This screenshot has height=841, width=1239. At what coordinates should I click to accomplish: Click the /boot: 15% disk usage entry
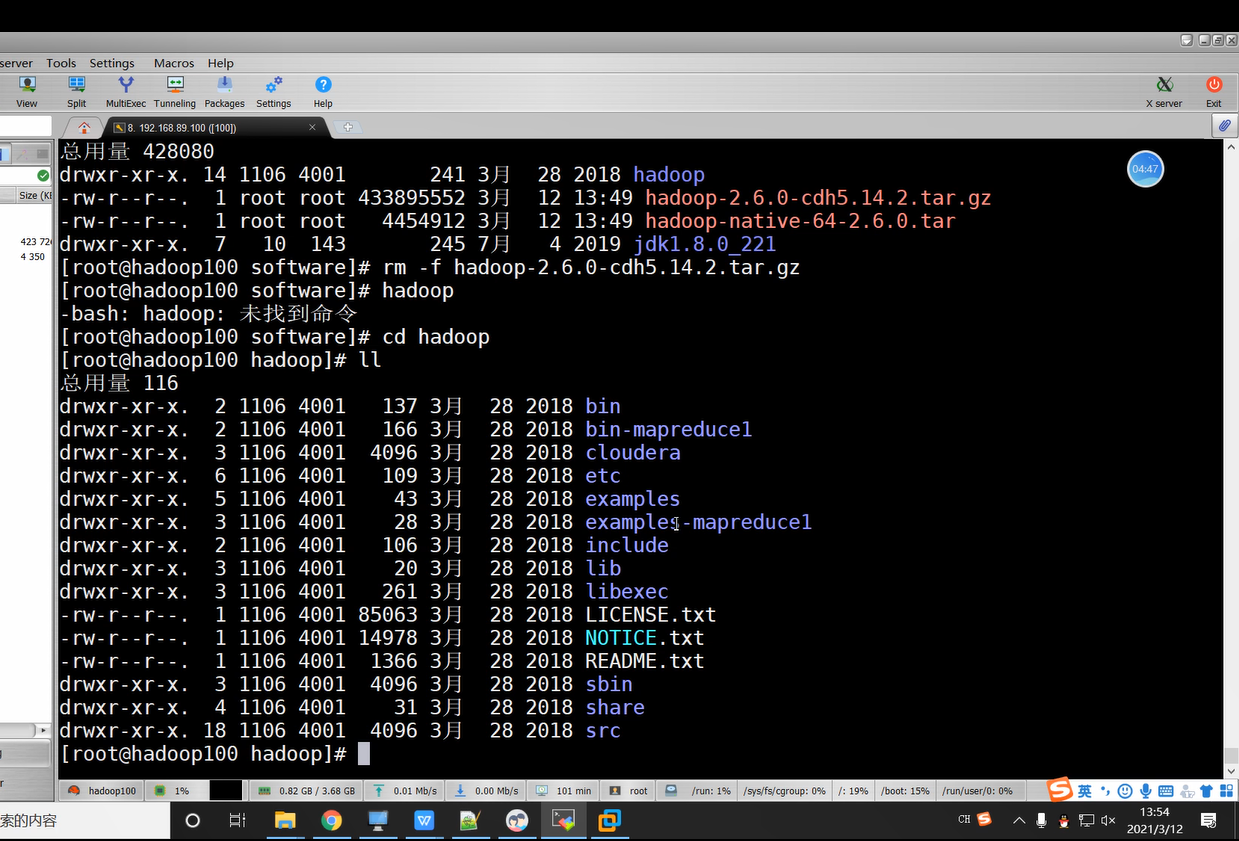tap(905, 790)
